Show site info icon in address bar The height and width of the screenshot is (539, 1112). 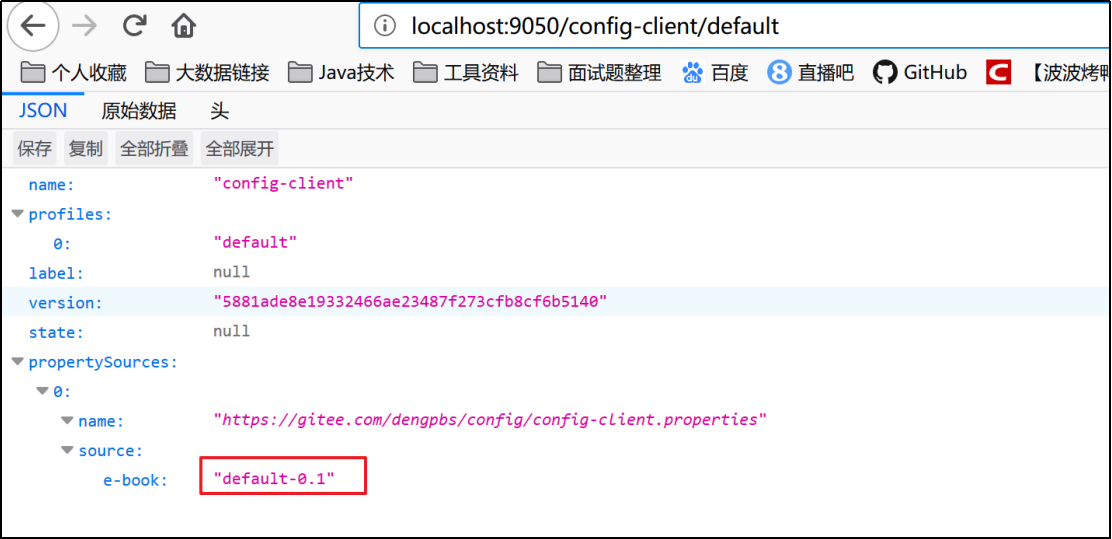[384, 27]
